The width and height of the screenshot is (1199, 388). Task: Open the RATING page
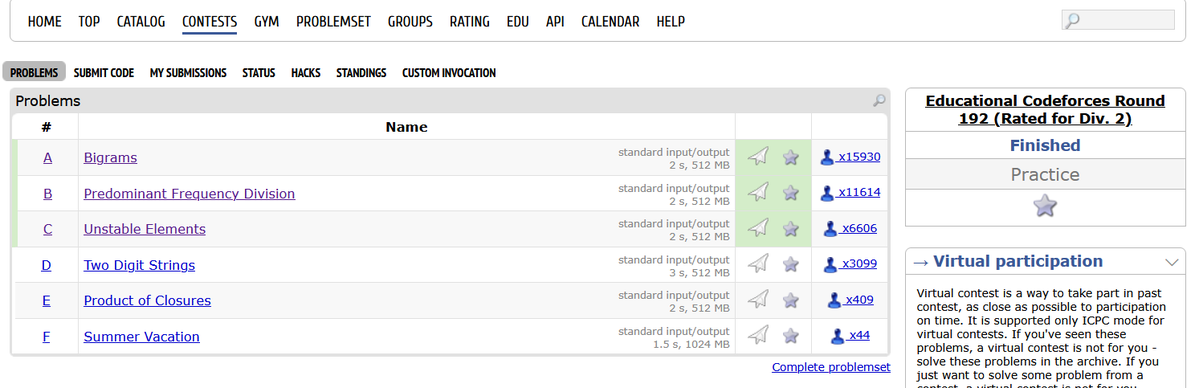tap(470, 21)
